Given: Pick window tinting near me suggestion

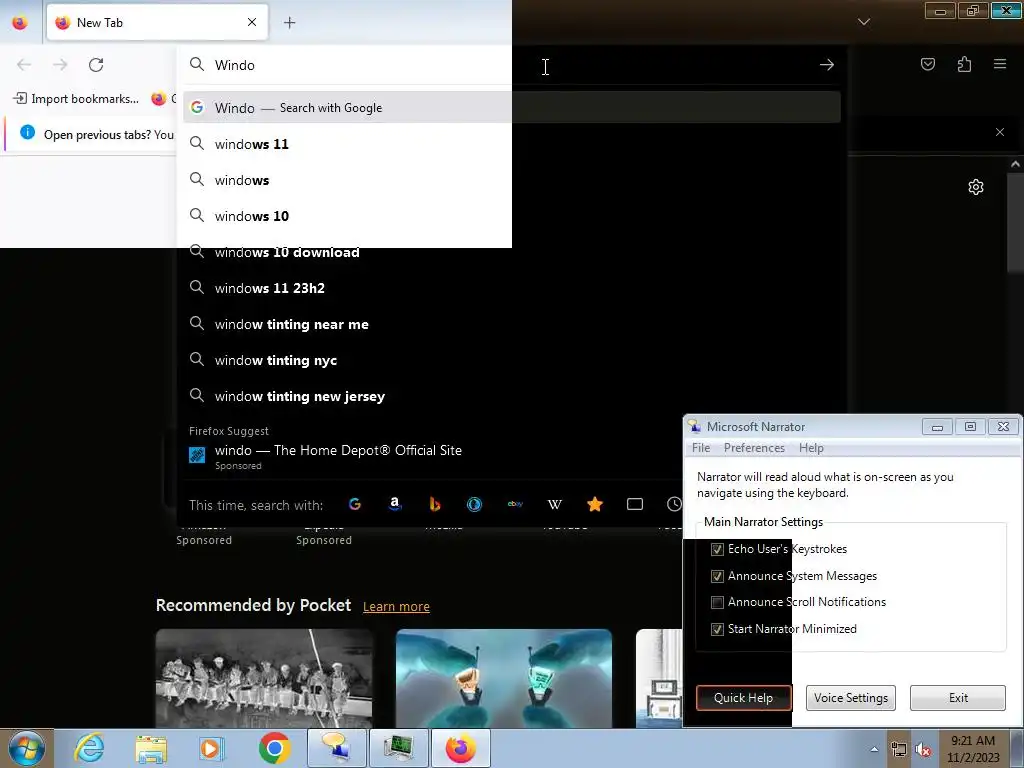Looking at the screenshot, I should pyautogui.click(x=512, y=324).
